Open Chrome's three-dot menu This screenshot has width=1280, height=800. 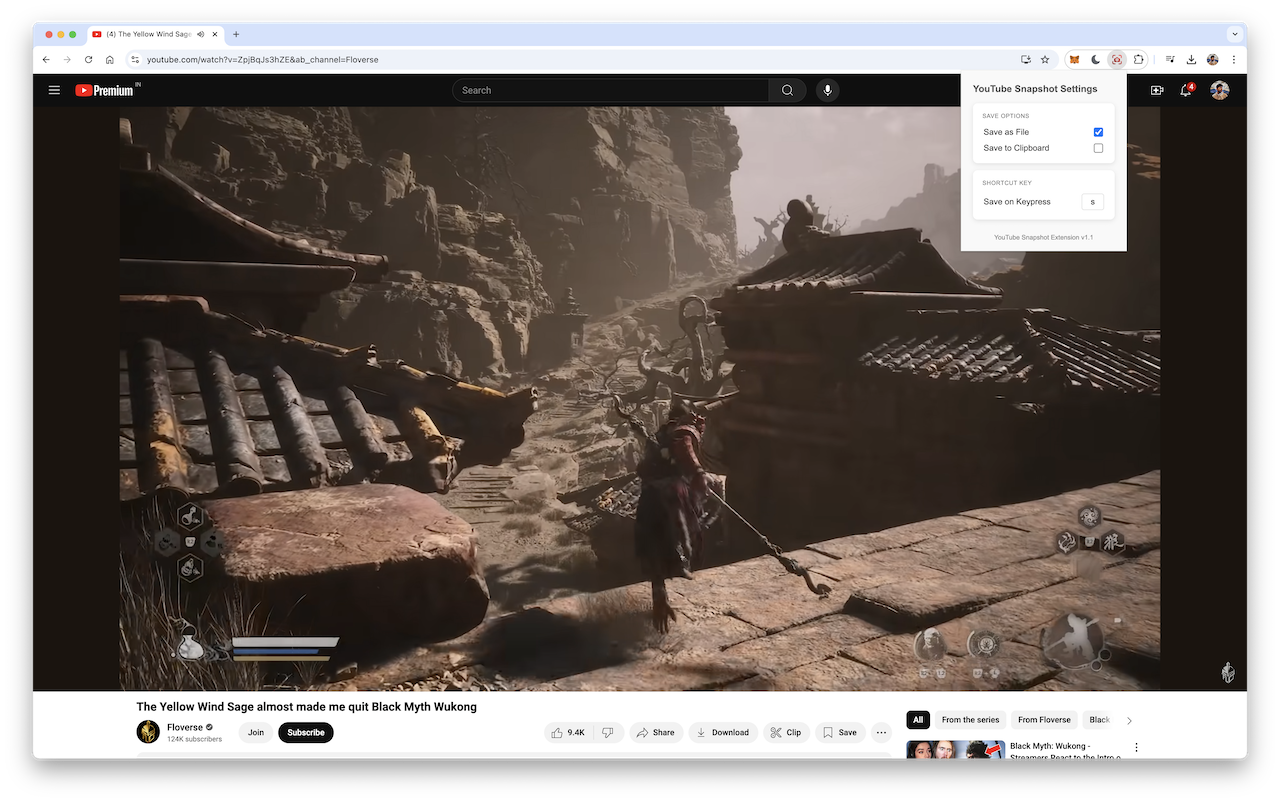tap(1234, 60)
